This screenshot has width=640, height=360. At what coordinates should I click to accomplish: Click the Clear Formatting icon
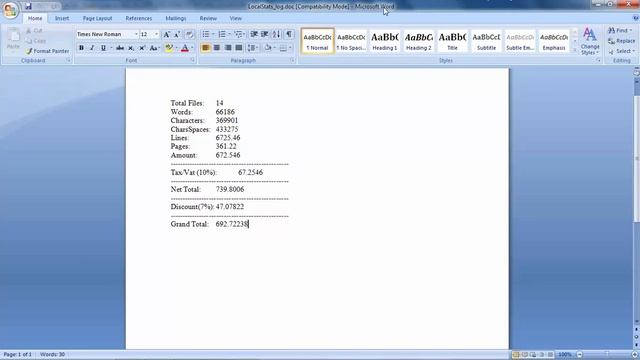(189, 35)
